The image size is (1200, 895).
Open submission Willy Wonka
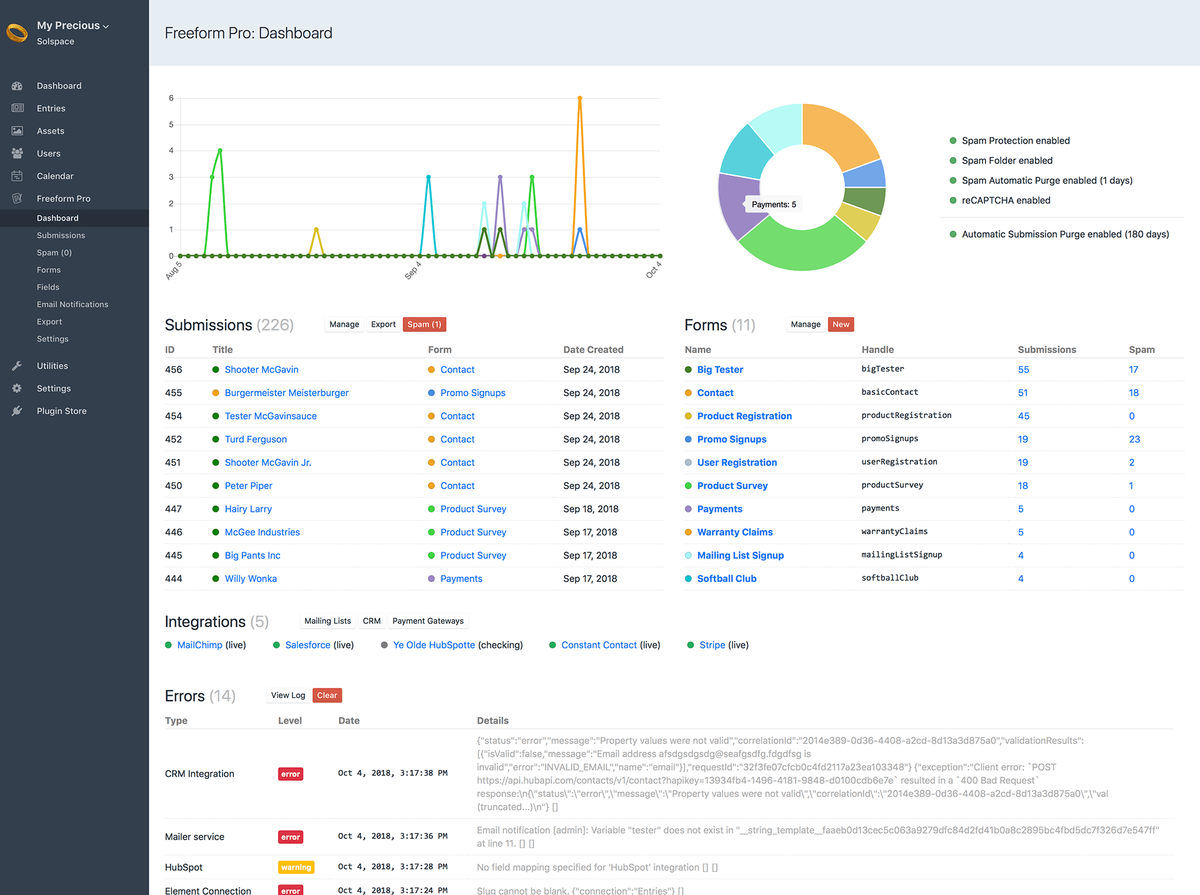click(251, 579)
